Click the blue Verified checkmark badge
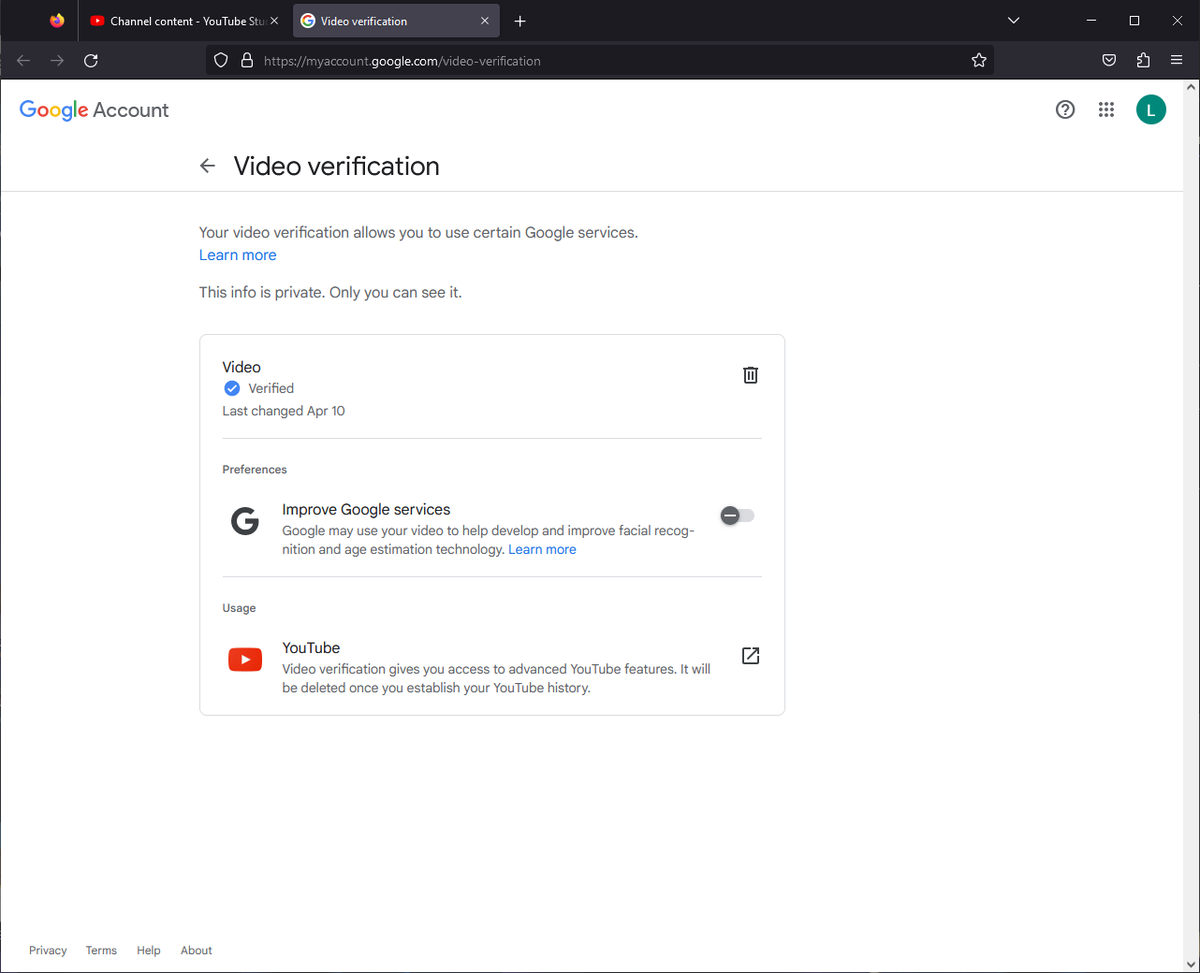The image size is (1200, 973). 232,388
